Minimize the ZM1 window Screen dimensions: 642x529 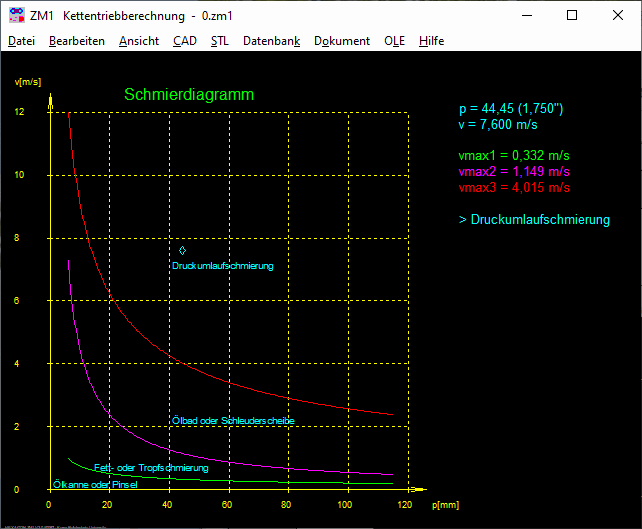click(525, 15)
